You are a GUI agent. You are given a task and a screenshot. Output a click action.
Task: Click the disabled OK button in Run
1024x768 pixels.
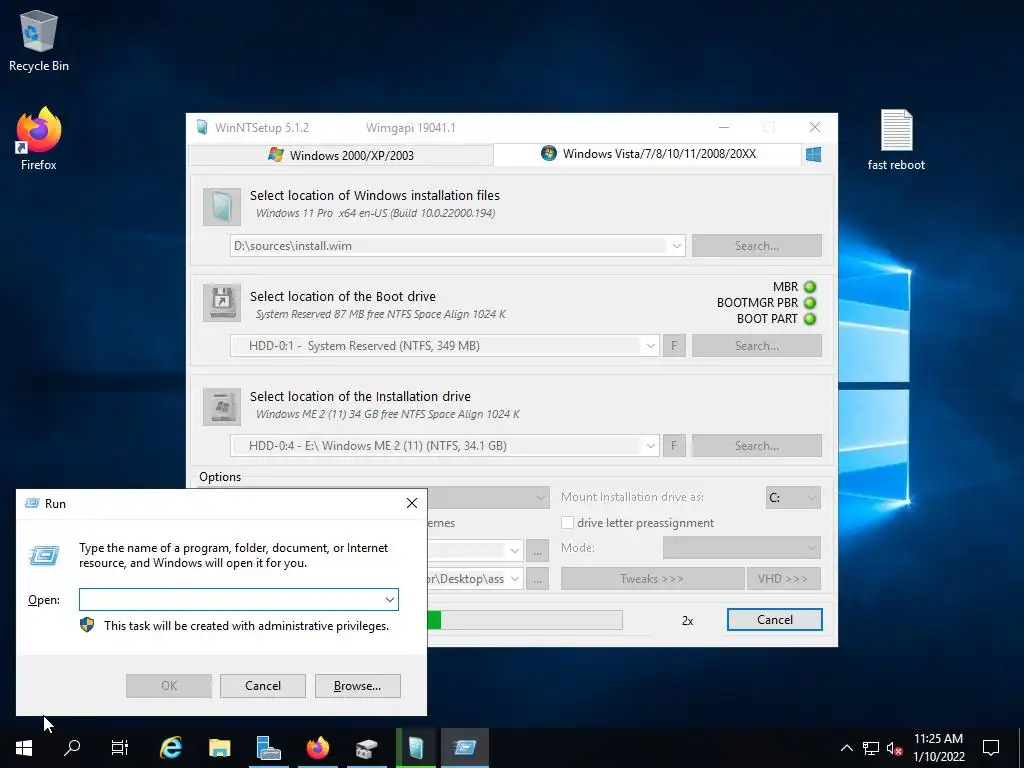point(168,686)
